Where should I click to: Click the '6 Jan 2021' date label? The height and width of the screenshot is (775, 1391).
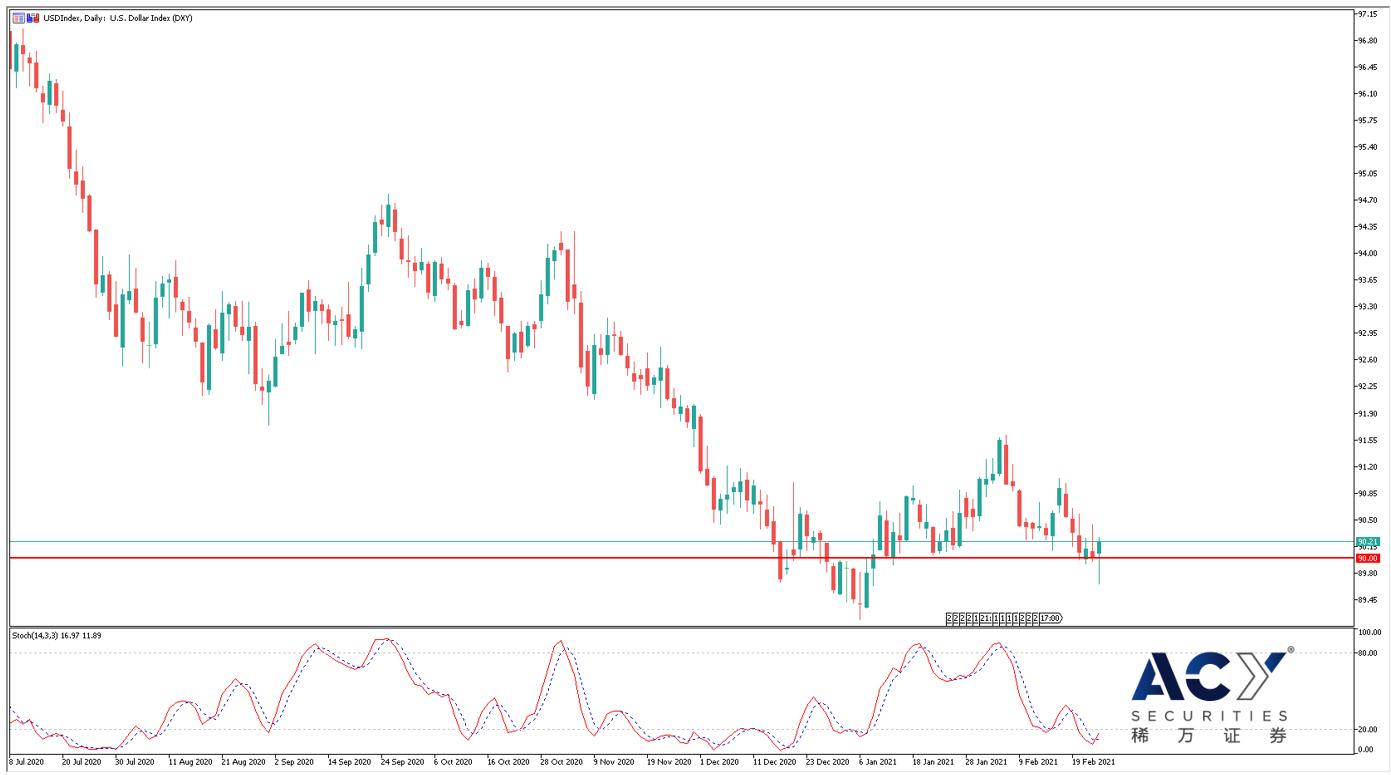(877, 761)
